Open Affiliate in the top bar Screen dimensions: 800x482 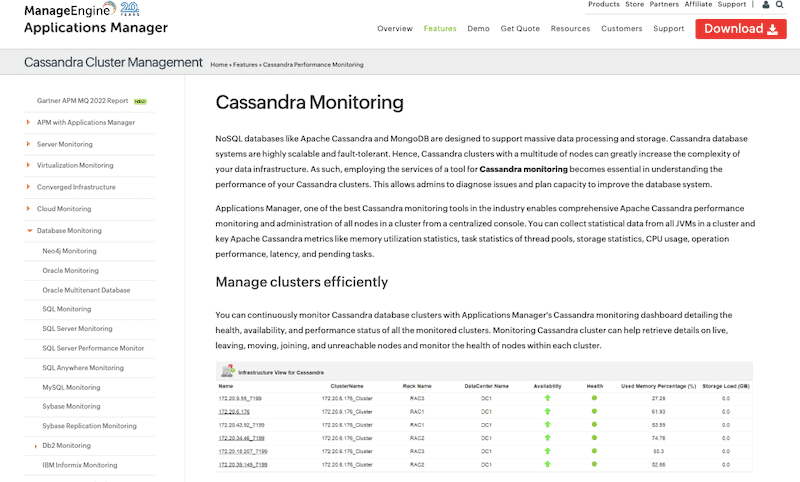pos(698,4)
